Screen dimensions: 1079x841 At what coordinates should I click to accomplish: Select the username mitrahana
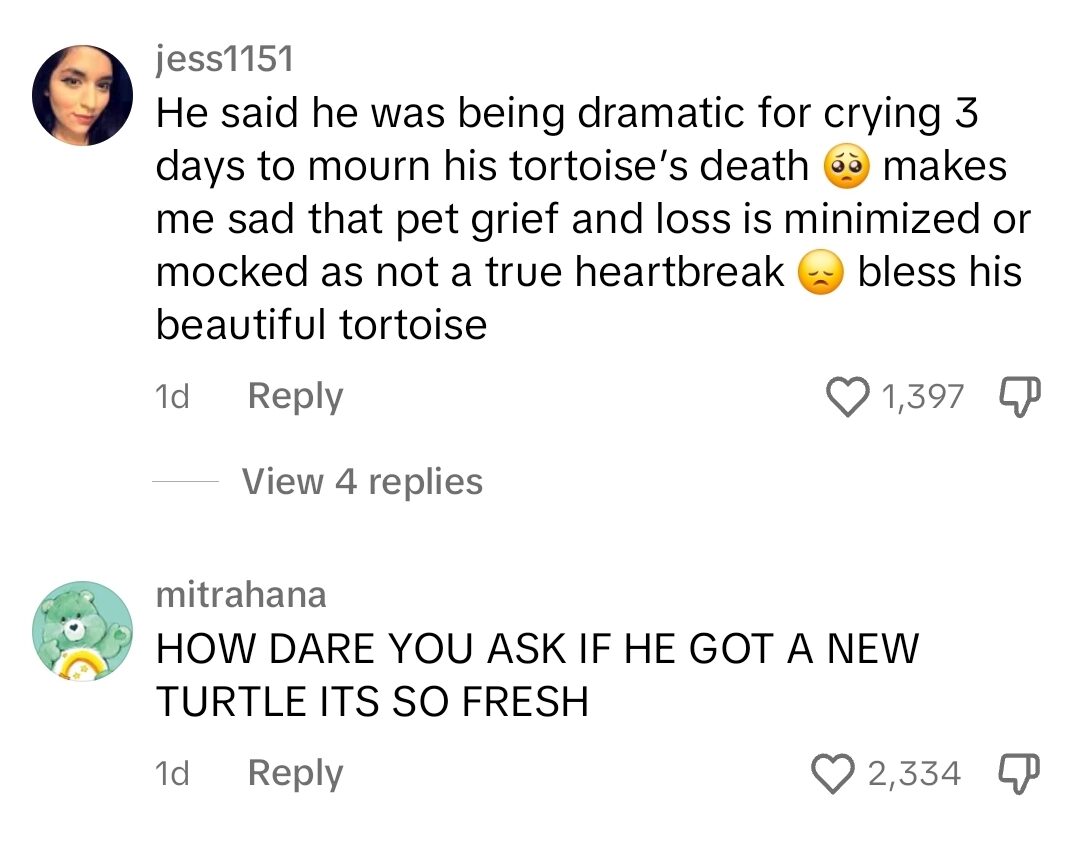click(240, 594)
